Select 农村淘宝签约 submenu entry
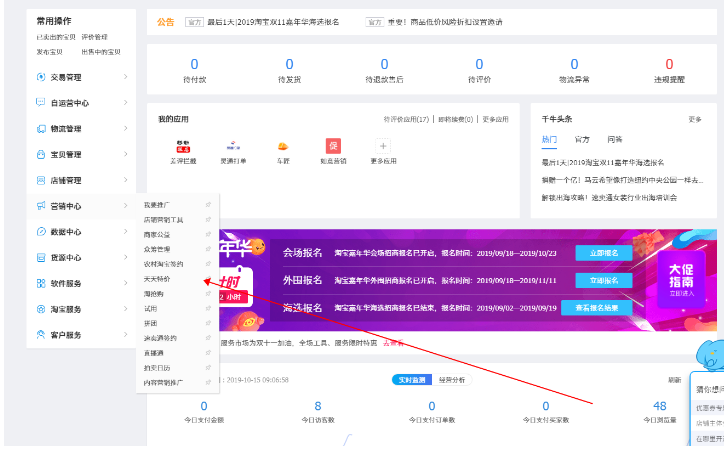This screenshot has width=727, height=454. (x=163, y=264)
